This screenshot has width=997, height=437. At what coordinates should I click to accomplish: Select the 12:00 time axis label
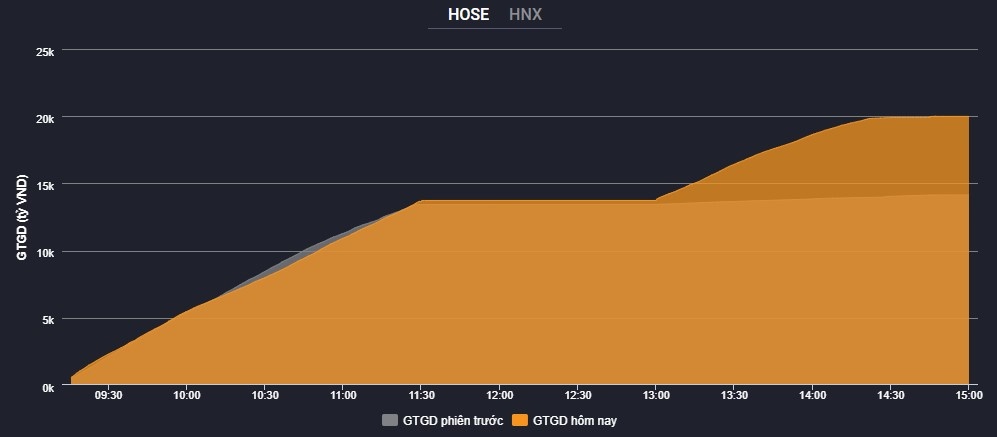click(x=499, y=396)
